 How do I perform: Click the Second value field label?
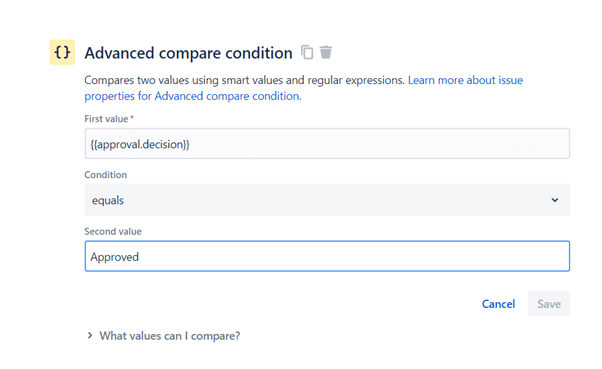click(113, 232)
